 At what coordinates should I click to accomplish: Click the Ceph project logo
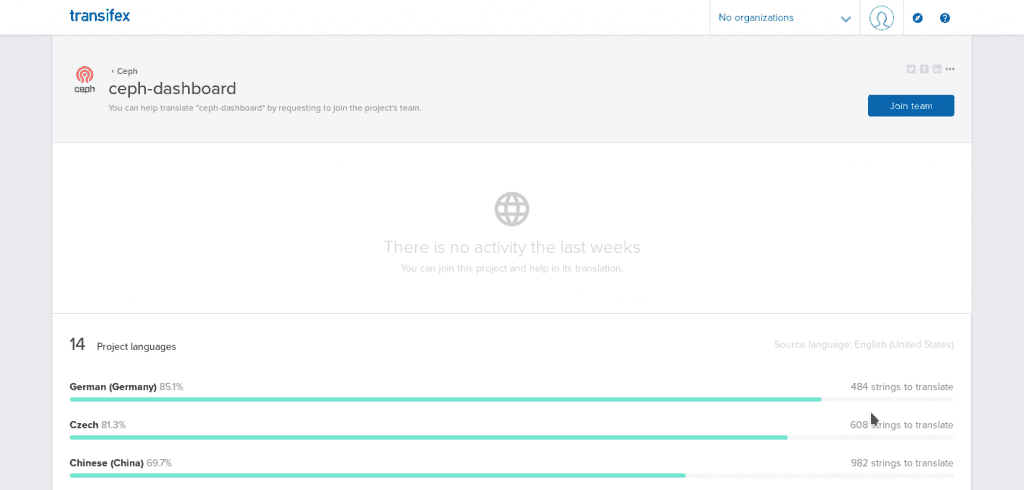(85, 79)
